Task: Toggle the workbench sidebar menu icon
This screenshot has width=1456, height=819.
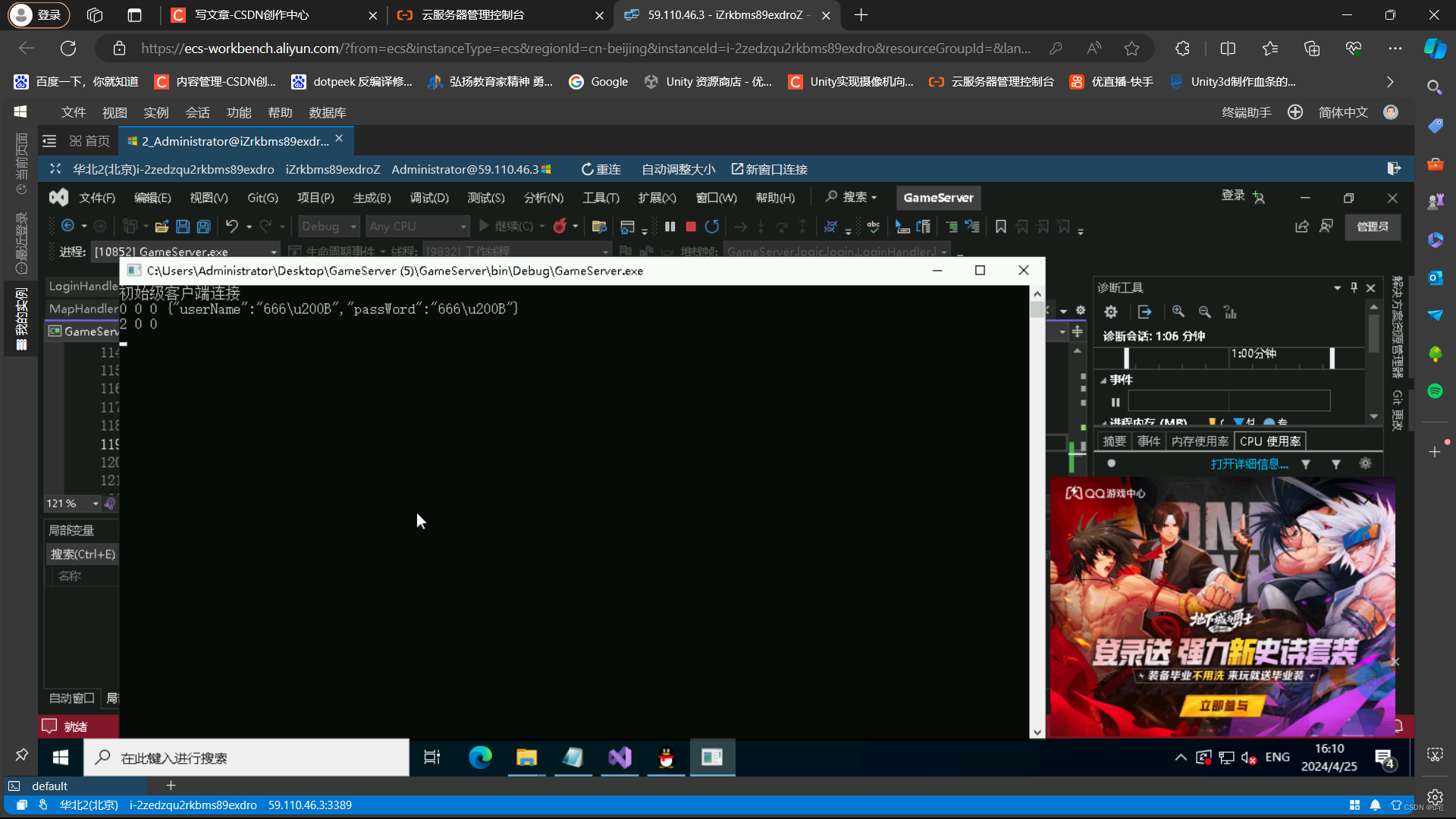Action: point(49,141)
